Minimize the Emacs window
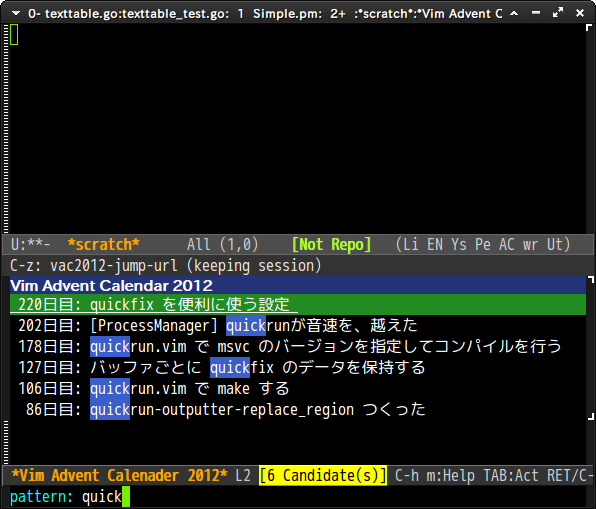The height and width of the screenshot is (509, 596). click(x=536, y=13)
